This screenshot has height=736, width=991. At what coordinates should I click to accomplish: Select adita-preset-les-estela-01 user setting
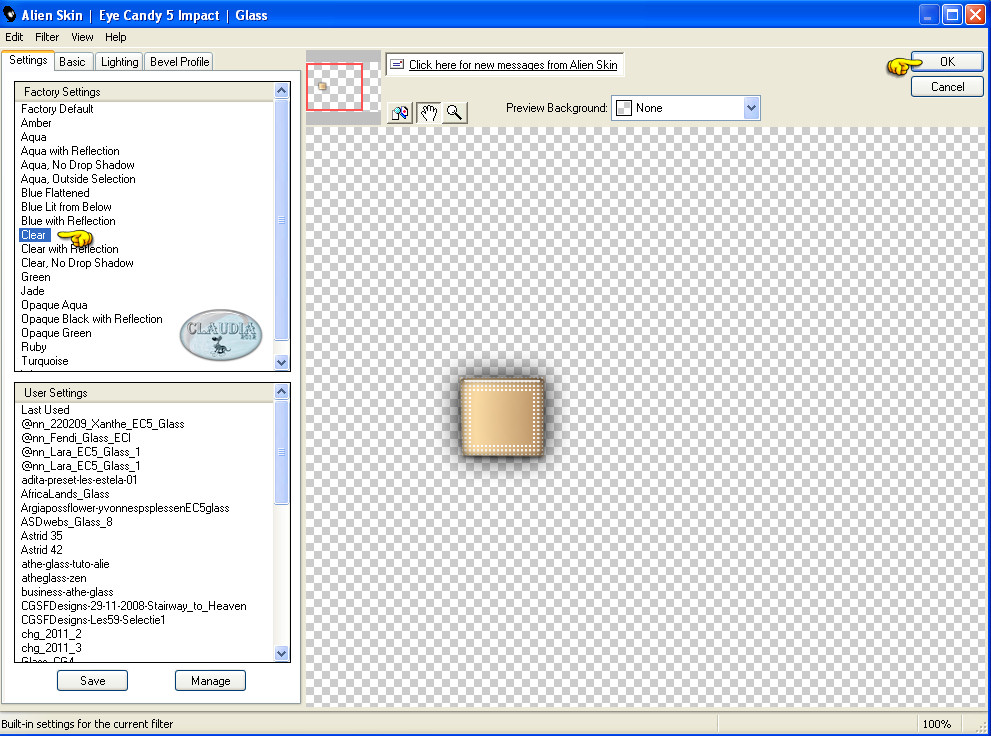point(79,480)
